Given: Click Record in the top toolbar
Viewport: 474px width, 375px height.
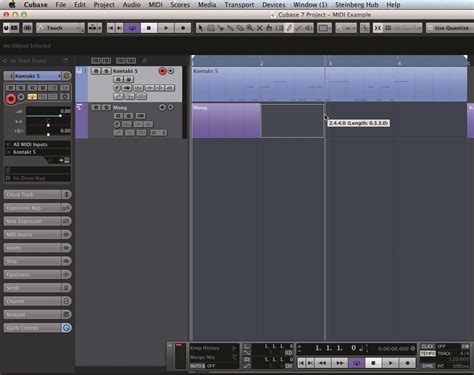Looking at the screenshot, I should [x=183, y=28].
